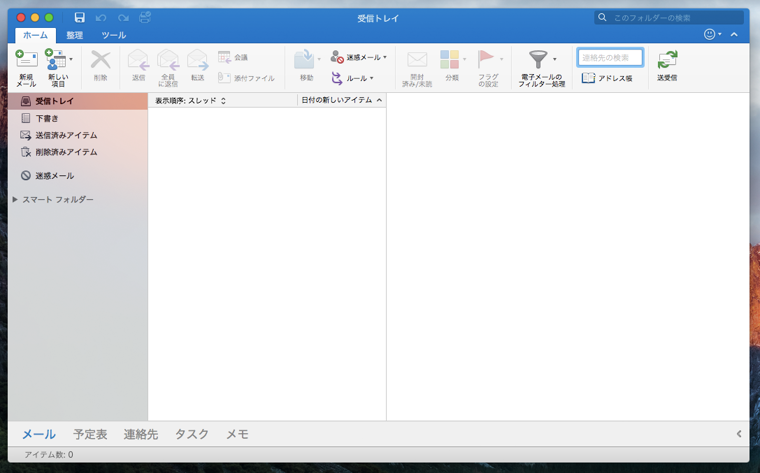
Task: Click the 開封済み/未読 envelope icon
Action: (x=417, y=60)
